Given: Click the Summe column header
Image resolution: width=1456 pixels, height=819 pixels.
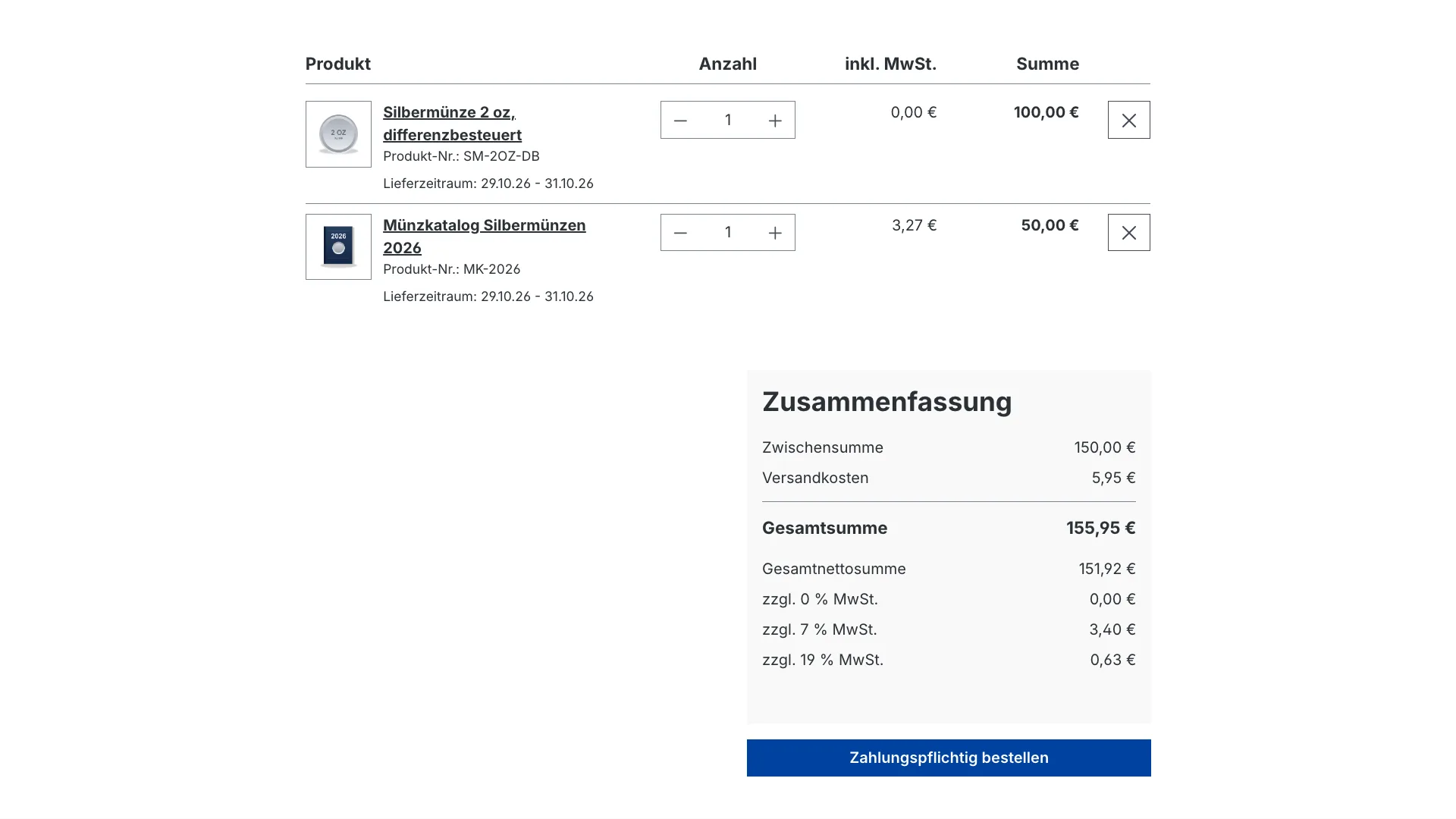Looking at the screenshot, I should (x=1047, y=64).
